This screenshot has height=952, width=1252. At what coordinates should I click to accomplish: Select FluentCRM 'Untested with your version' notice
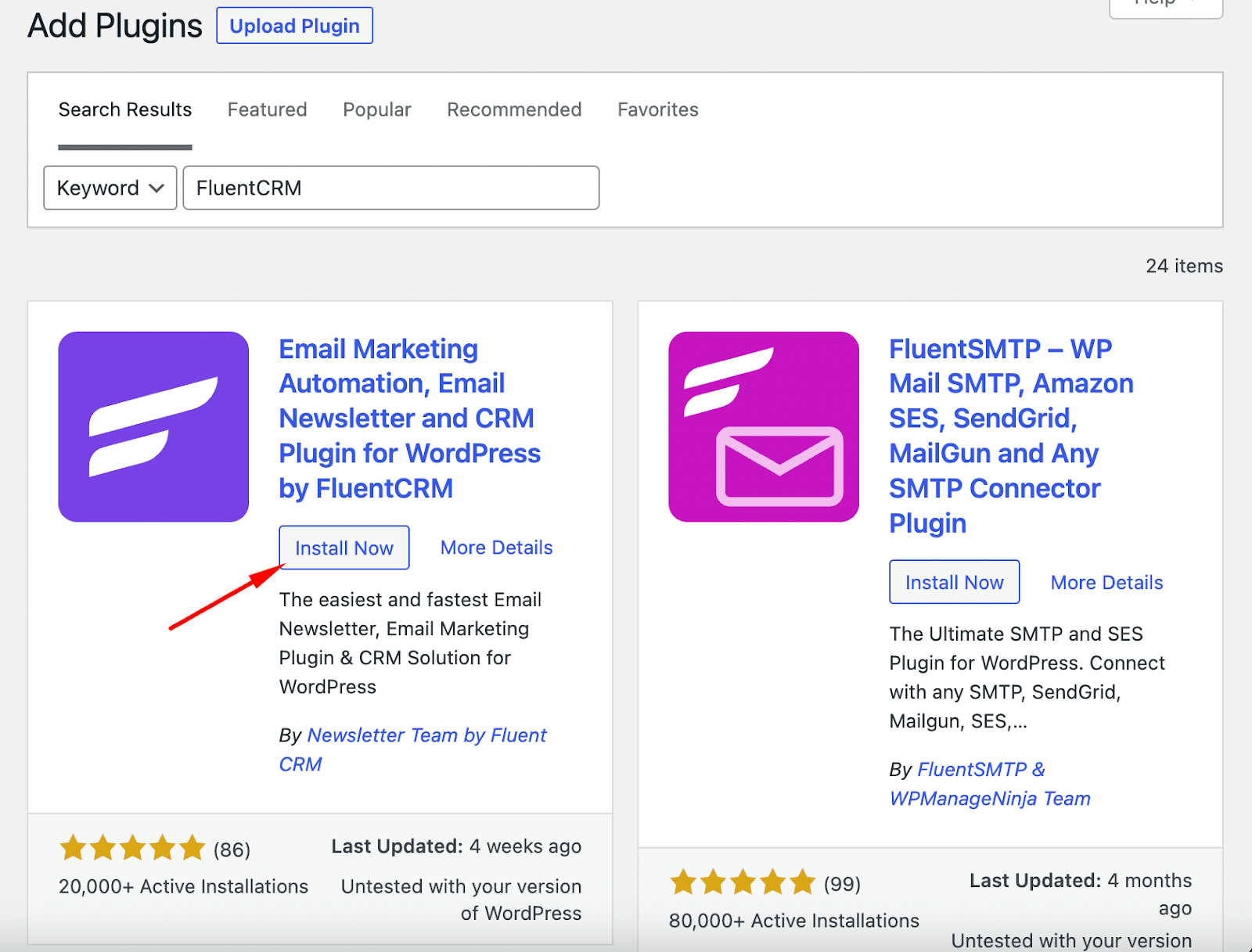pos(462,900)
